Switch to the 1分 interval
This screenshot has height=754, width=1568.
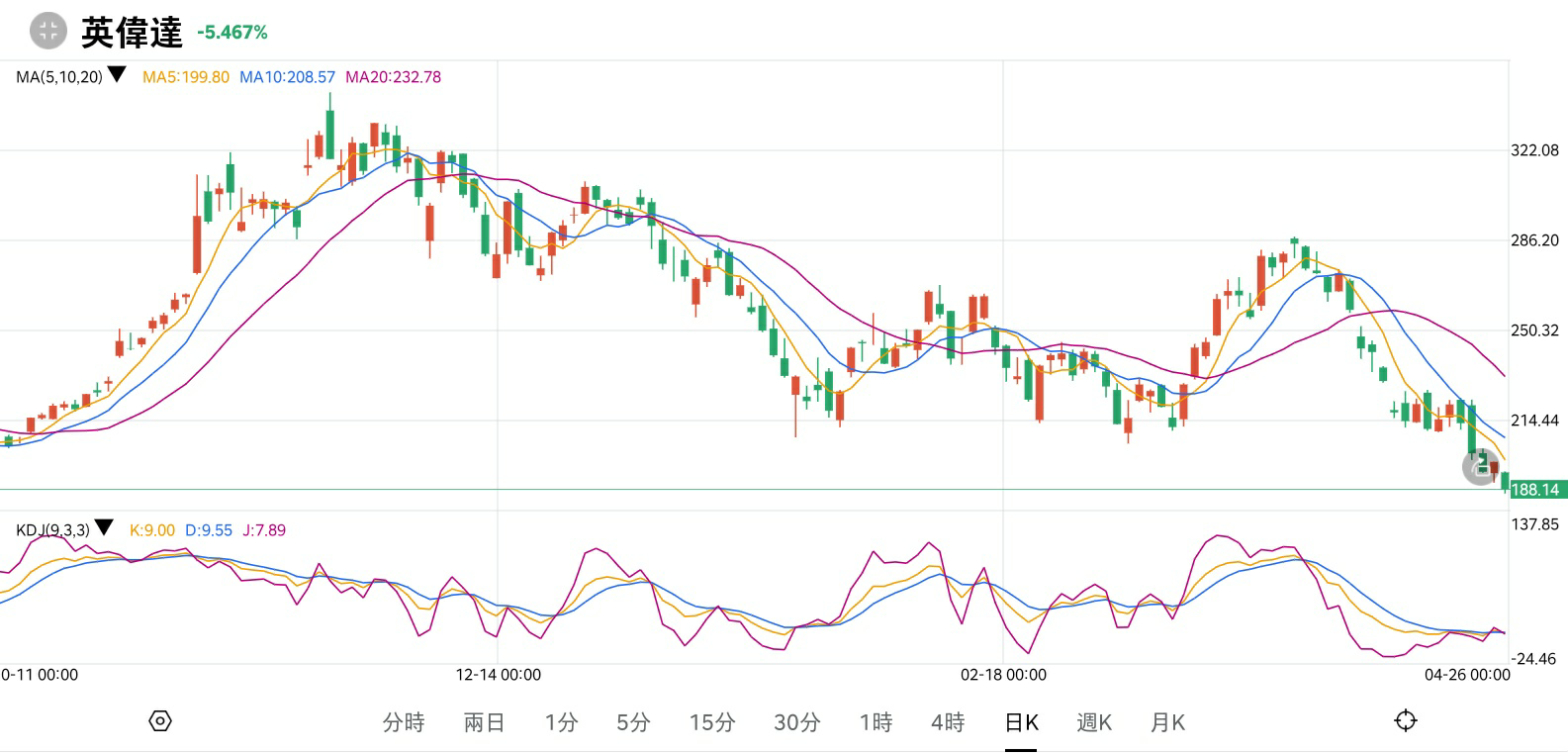click(x=561, y=723)
